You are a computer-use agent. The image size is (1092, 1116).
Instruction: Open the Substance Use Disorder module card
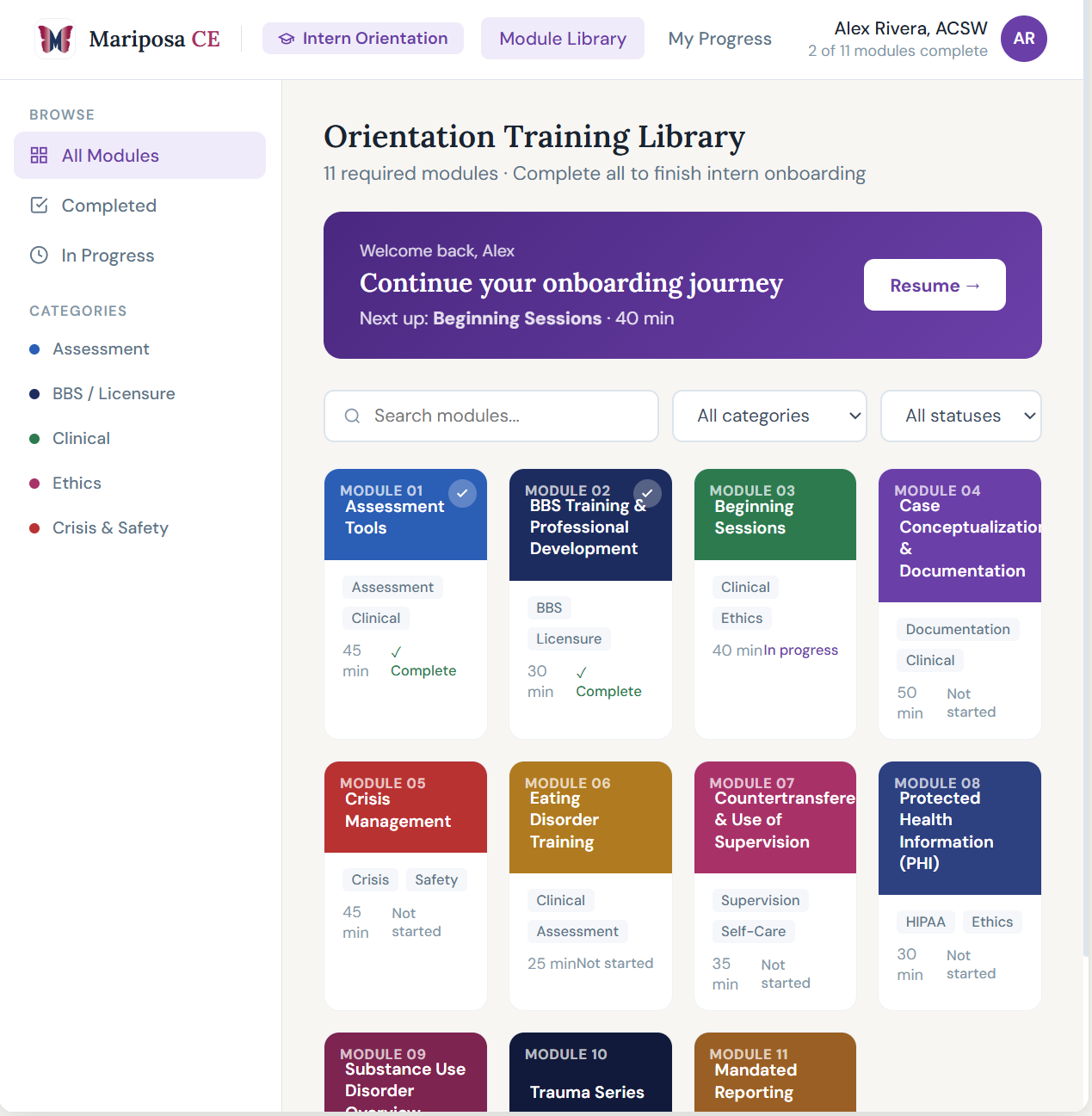pyautogui.click(x=405, y=1072)
